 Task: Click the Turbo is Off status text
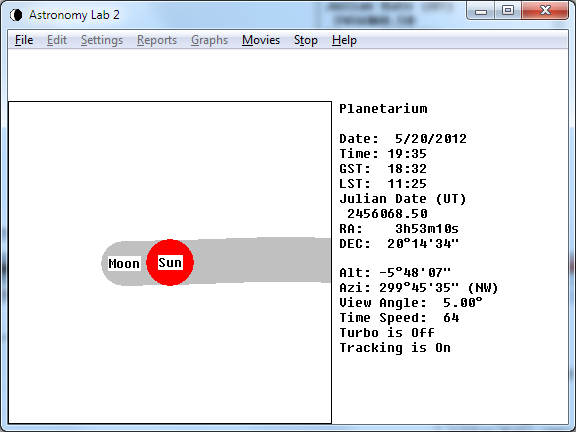387,332
